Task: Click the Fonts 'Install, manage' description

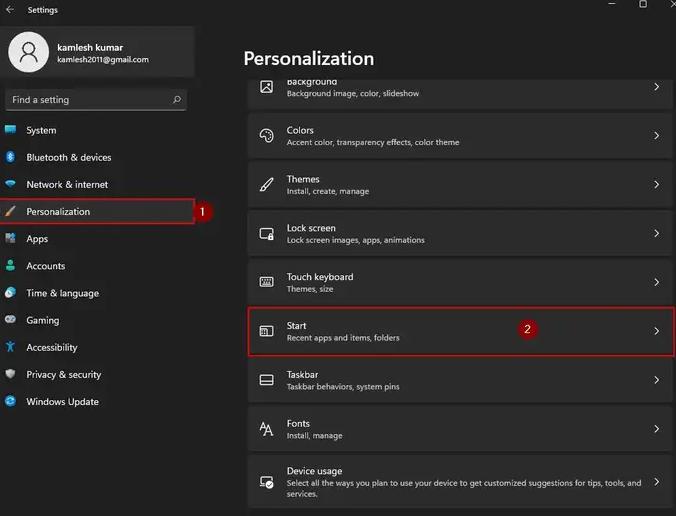Action: 315,435
